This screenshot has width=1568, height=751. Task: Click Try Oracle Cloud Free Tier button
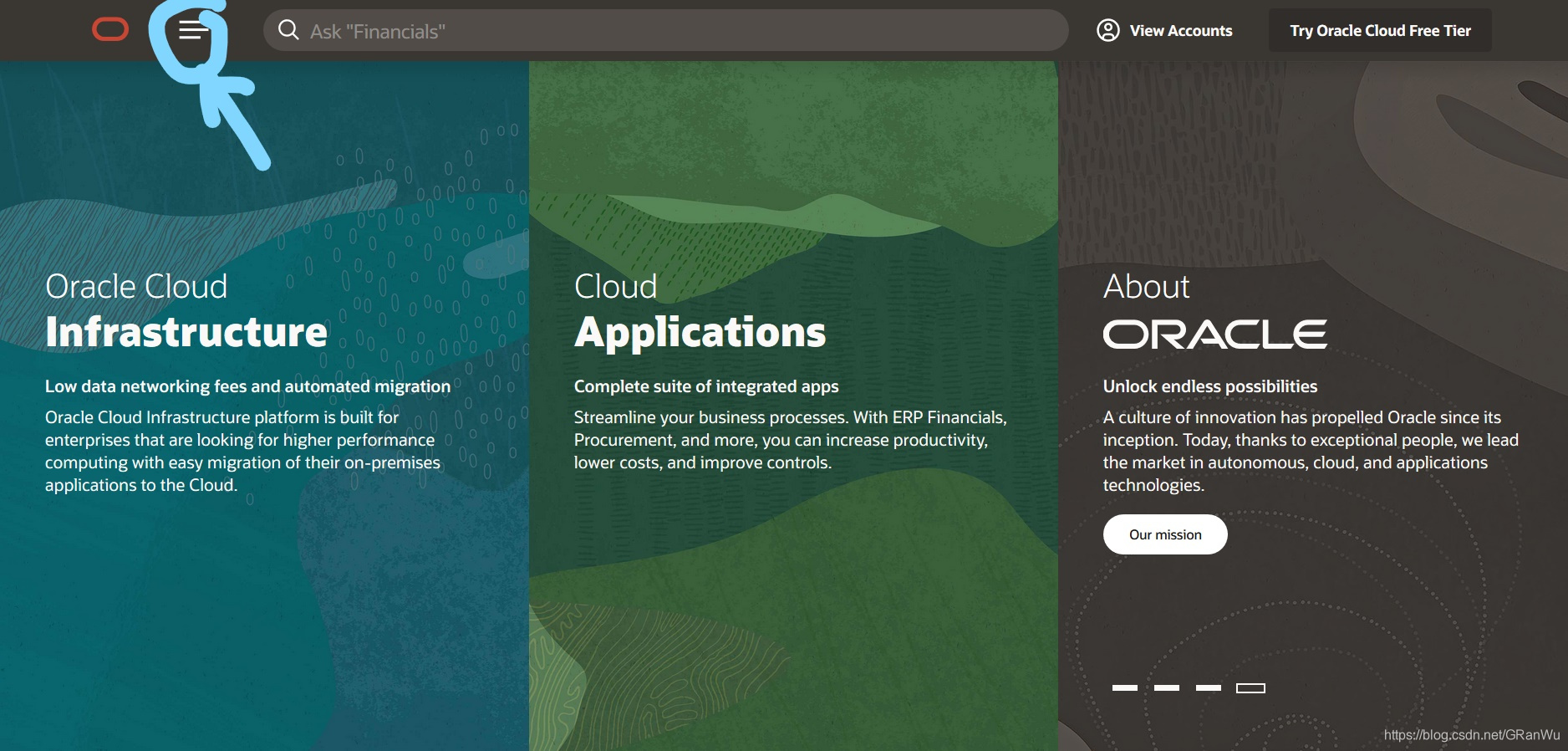coord(1380,30)
